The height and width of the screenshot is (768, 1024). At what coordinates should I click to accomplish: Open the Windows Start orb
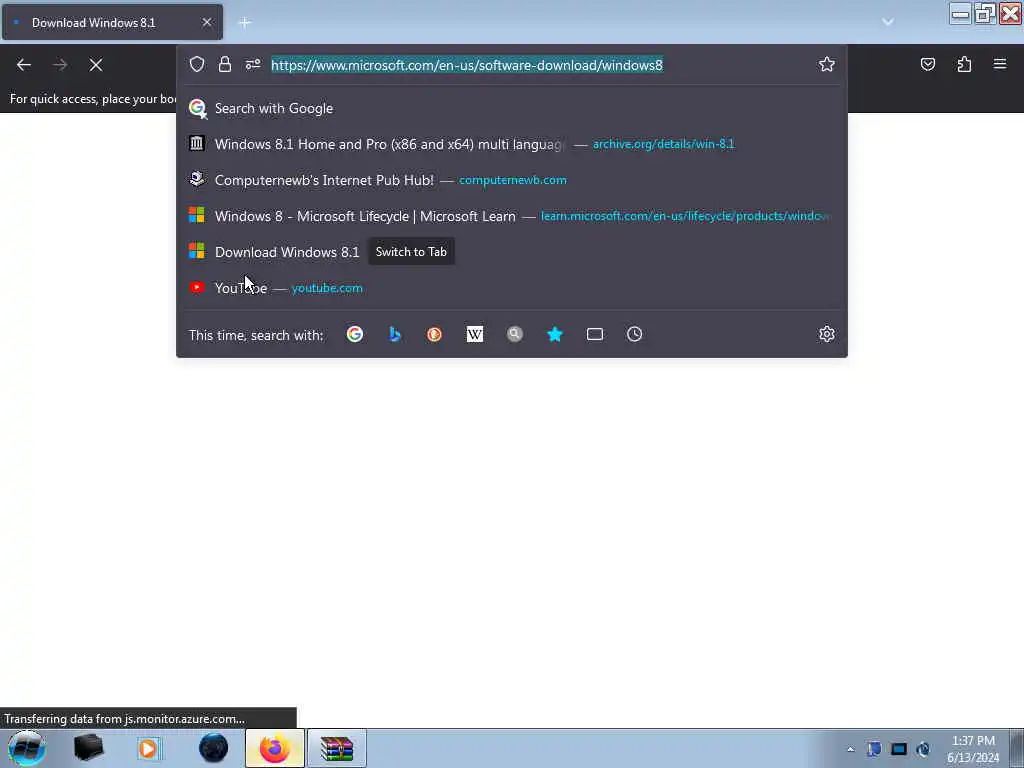(x=27, y=748)
